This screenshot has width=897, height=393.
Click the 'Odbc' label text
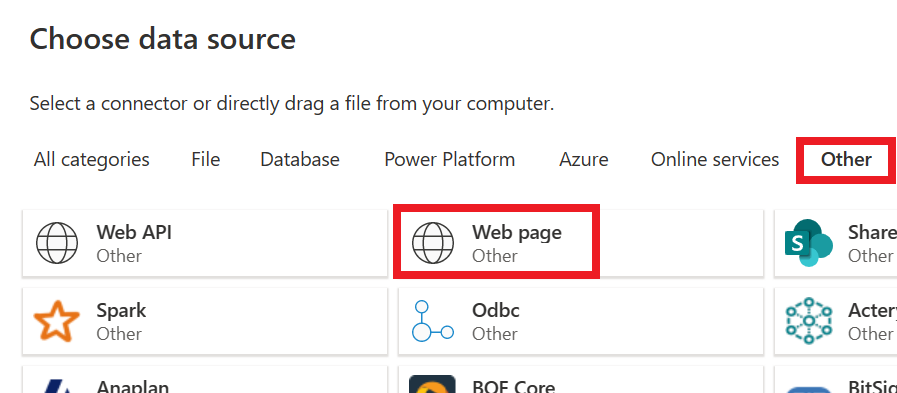point(496,310)
